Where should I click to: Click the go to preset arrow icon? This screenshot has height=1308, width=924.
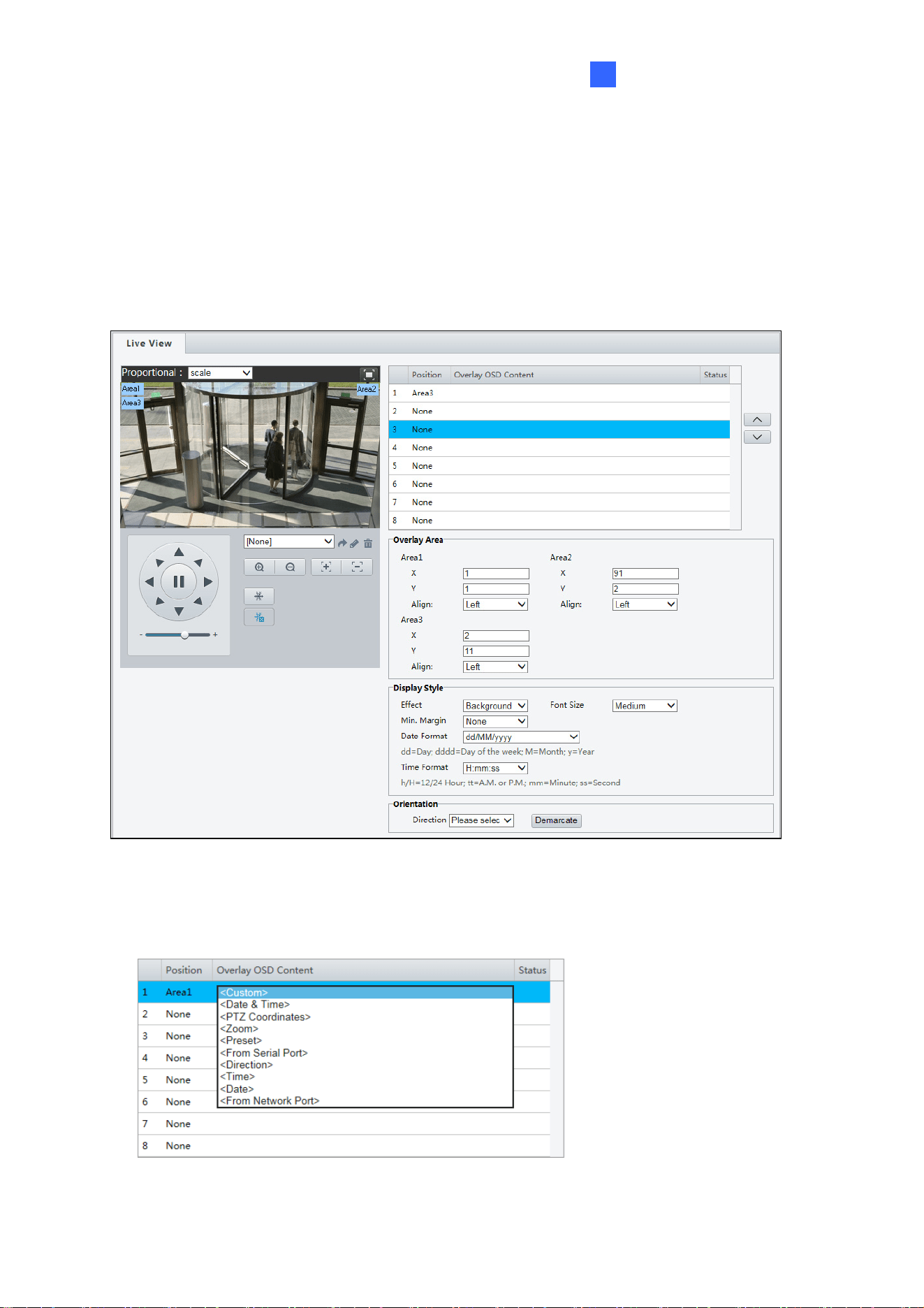click(342, 543)
